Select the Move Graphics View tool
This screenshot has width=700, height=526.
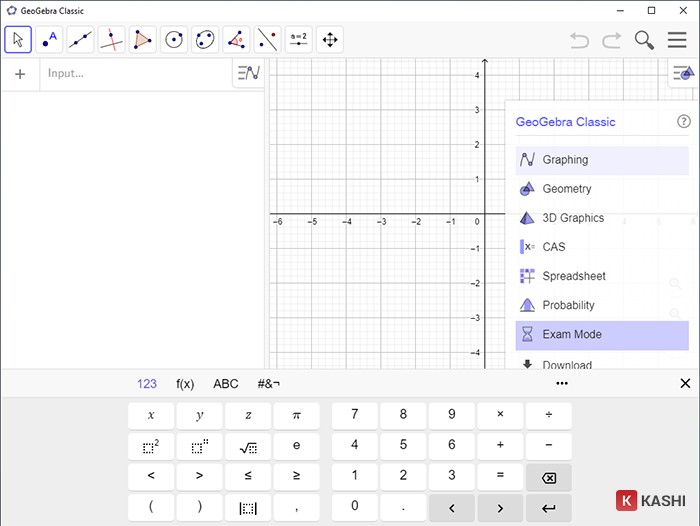click(330, 40)
